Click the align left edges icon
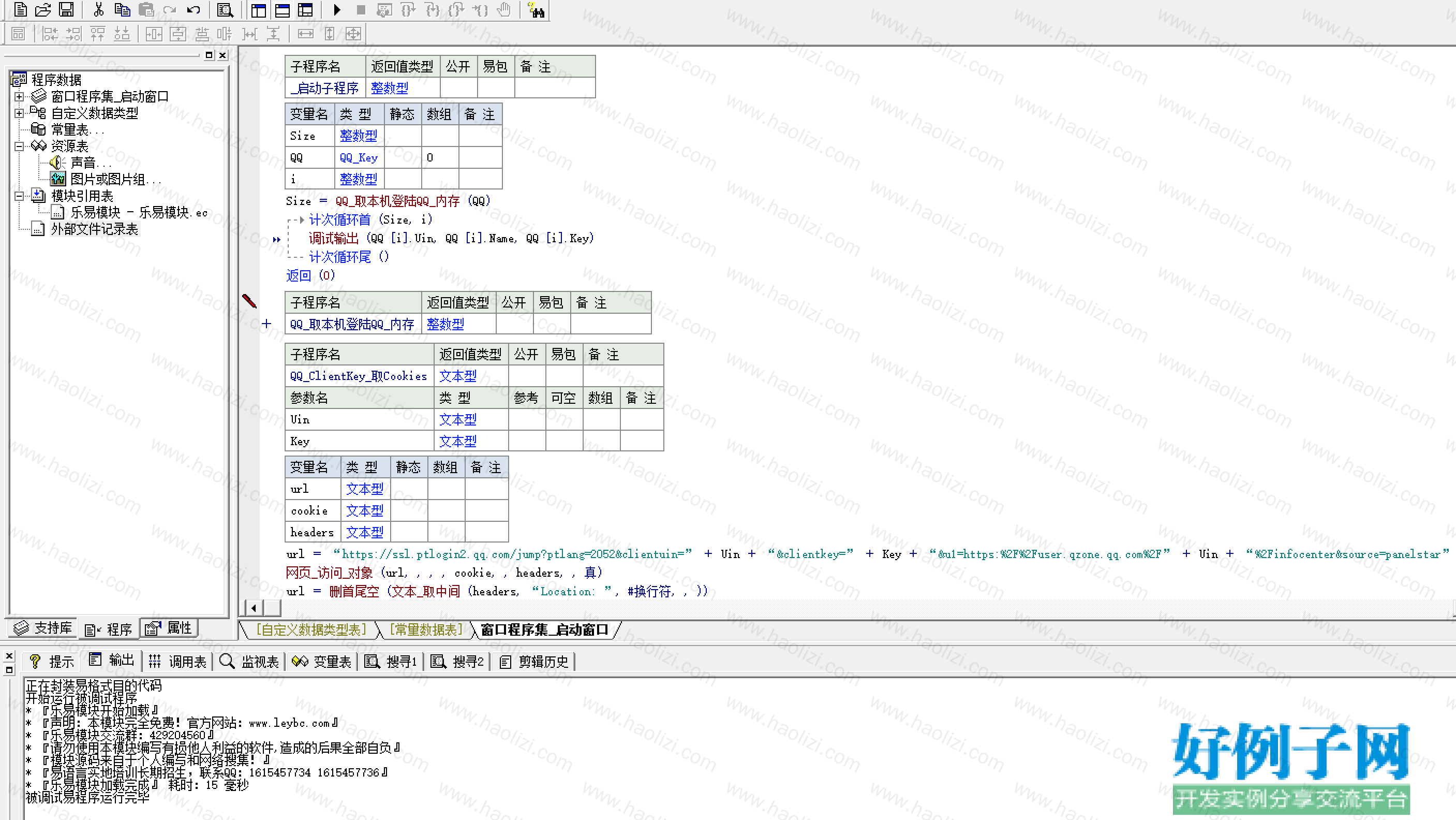Screen dimensions: 1456x820 (50, 34)
